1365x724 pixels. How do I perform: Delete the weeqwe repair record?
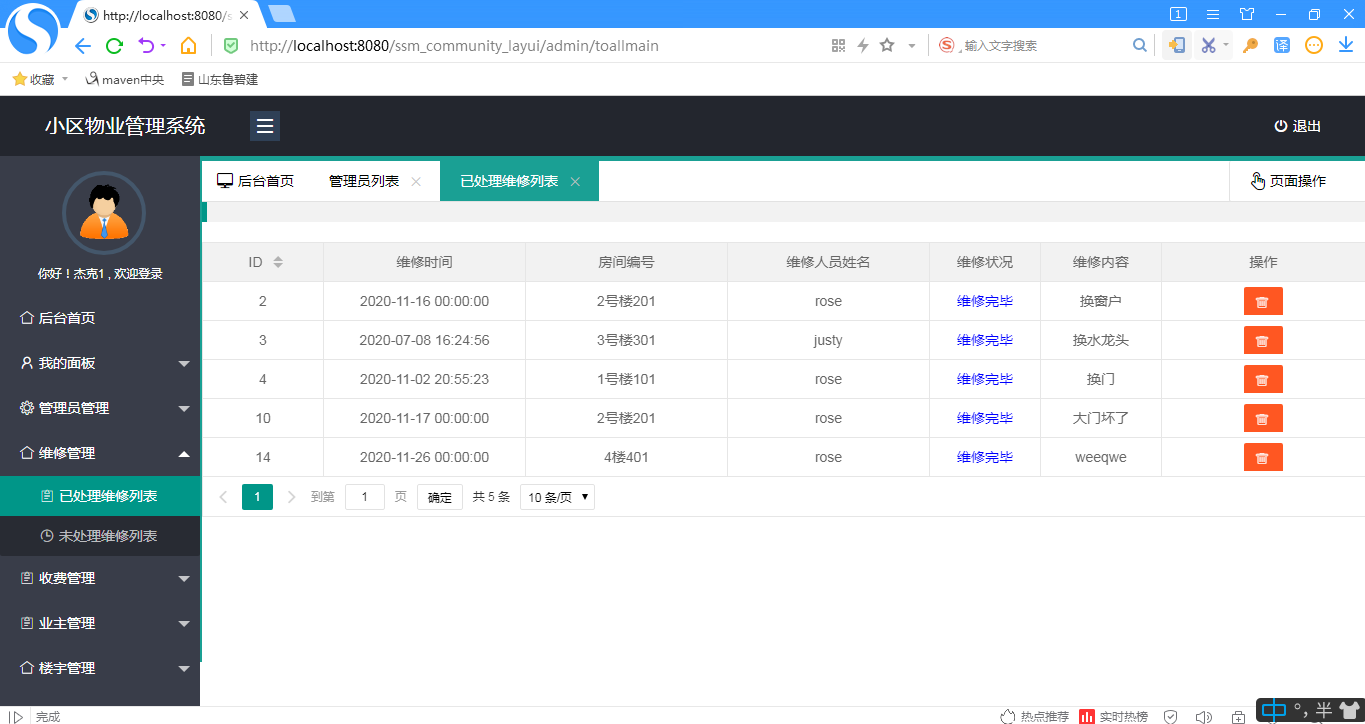point(1263,457)
